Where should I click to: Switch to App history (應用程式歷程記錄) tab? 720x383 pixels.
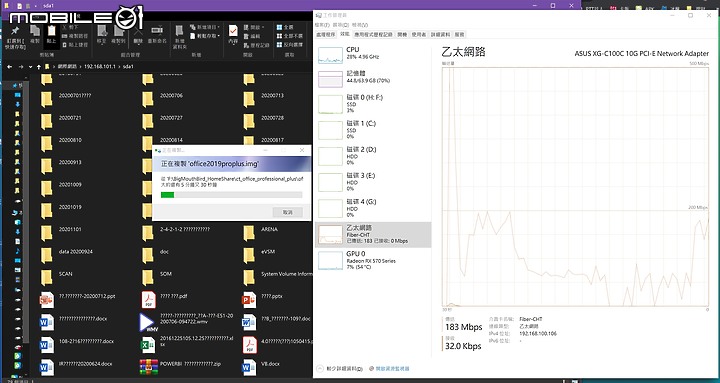374,34
